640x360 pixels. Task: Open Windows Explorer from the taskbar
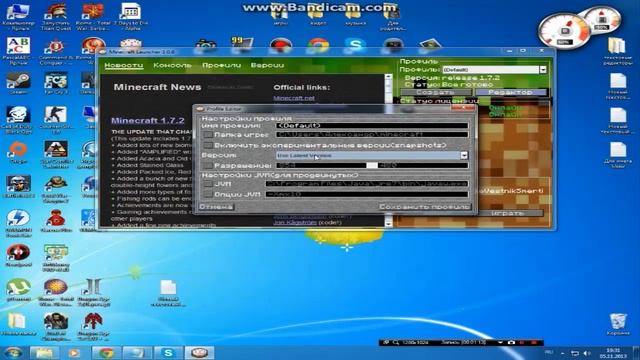tap(44, 353)
